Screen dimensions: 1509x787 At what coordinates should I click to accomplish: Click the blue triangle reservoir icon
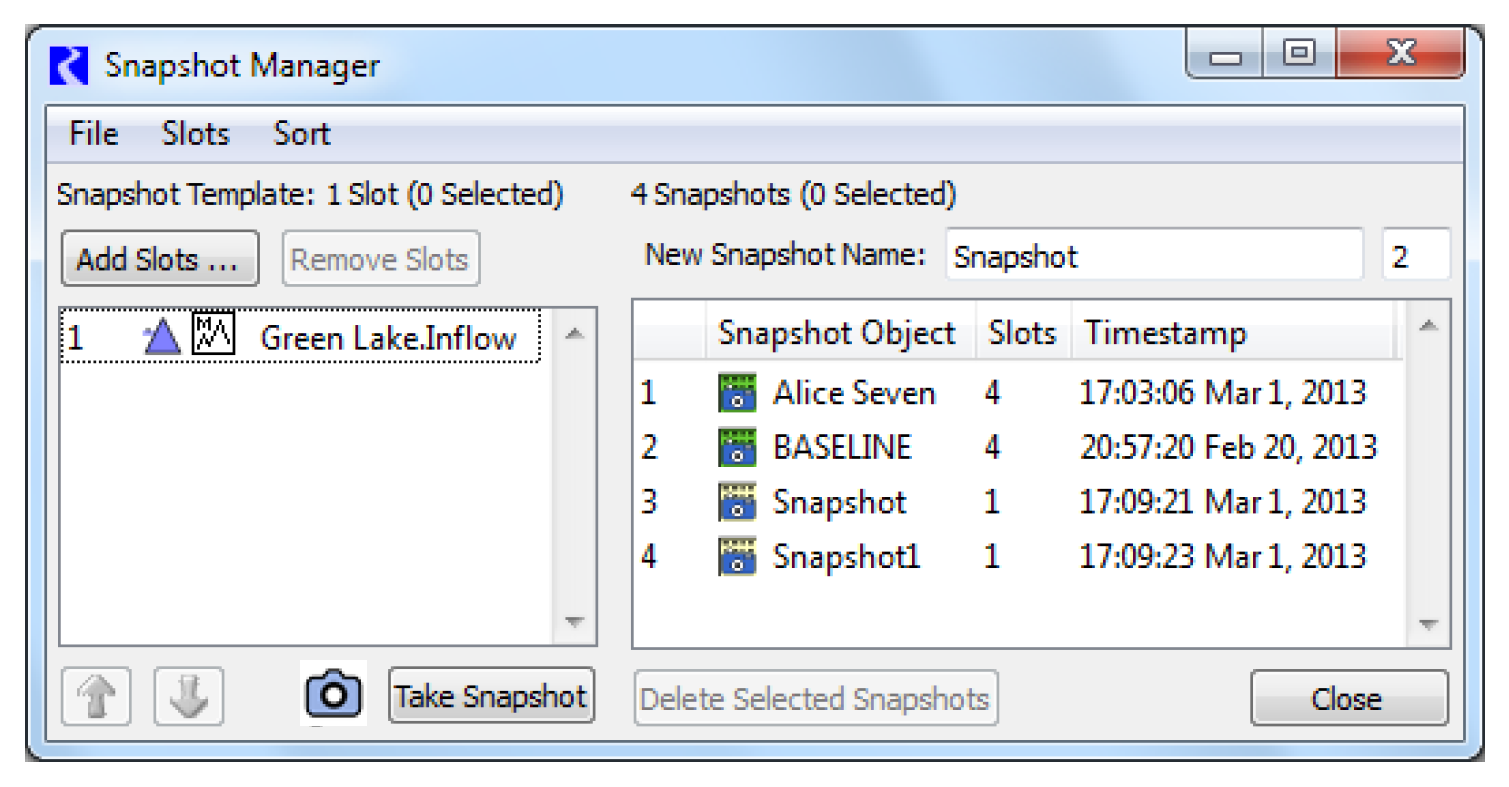[161, 338]
